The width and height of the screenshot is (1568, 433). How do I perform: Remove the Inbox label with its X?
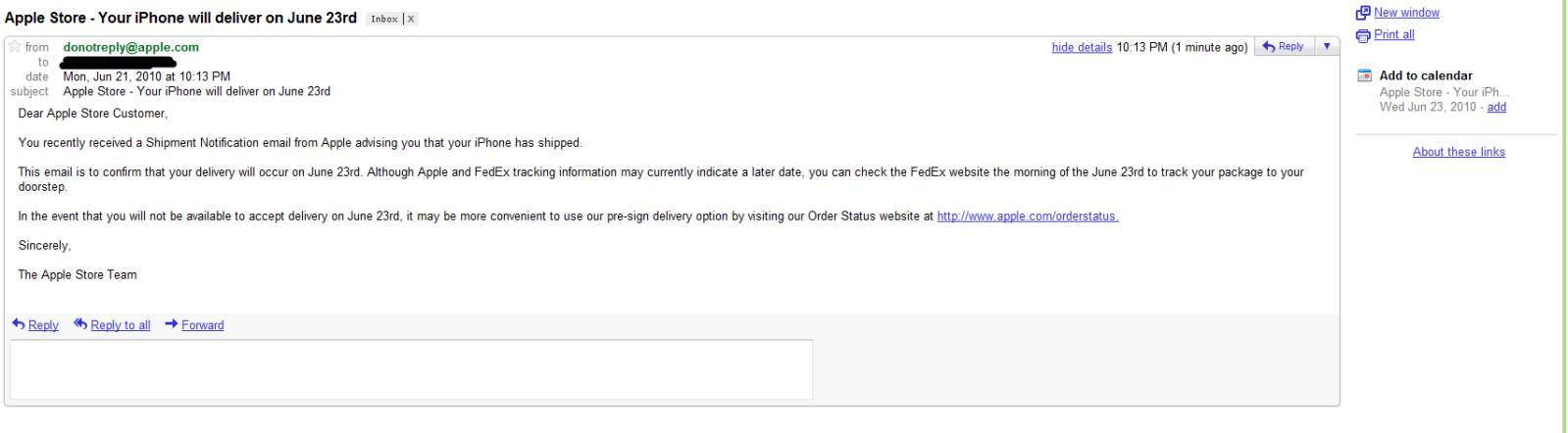pyautogui.click(x=411, y=19)
